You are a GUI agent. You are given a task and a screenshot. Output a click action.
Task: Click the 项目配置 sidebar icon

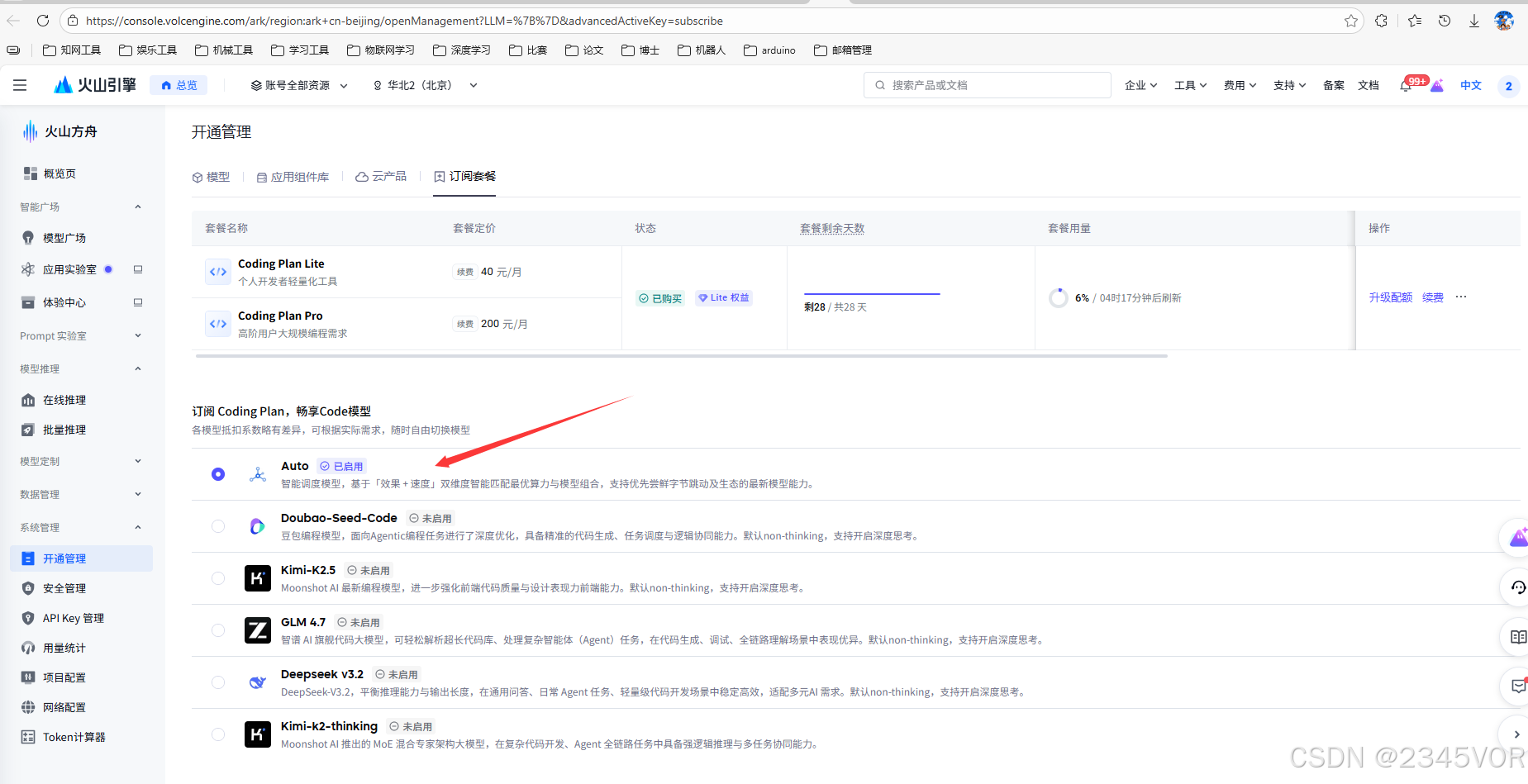click(28, 677)
